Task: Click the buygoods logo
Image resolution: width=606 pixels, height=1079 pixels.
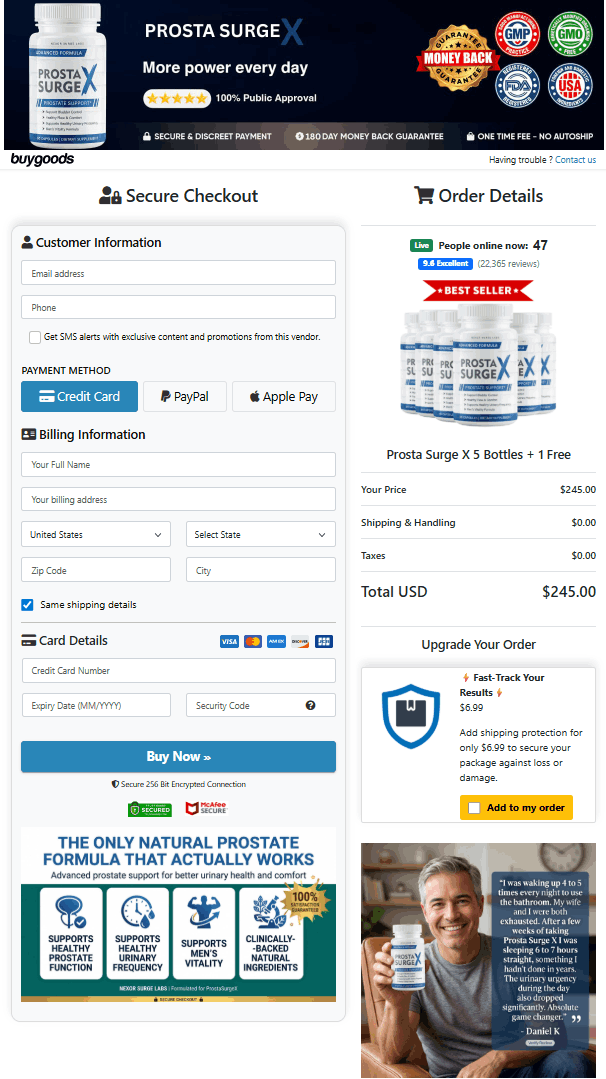Action: coord(42,160)
